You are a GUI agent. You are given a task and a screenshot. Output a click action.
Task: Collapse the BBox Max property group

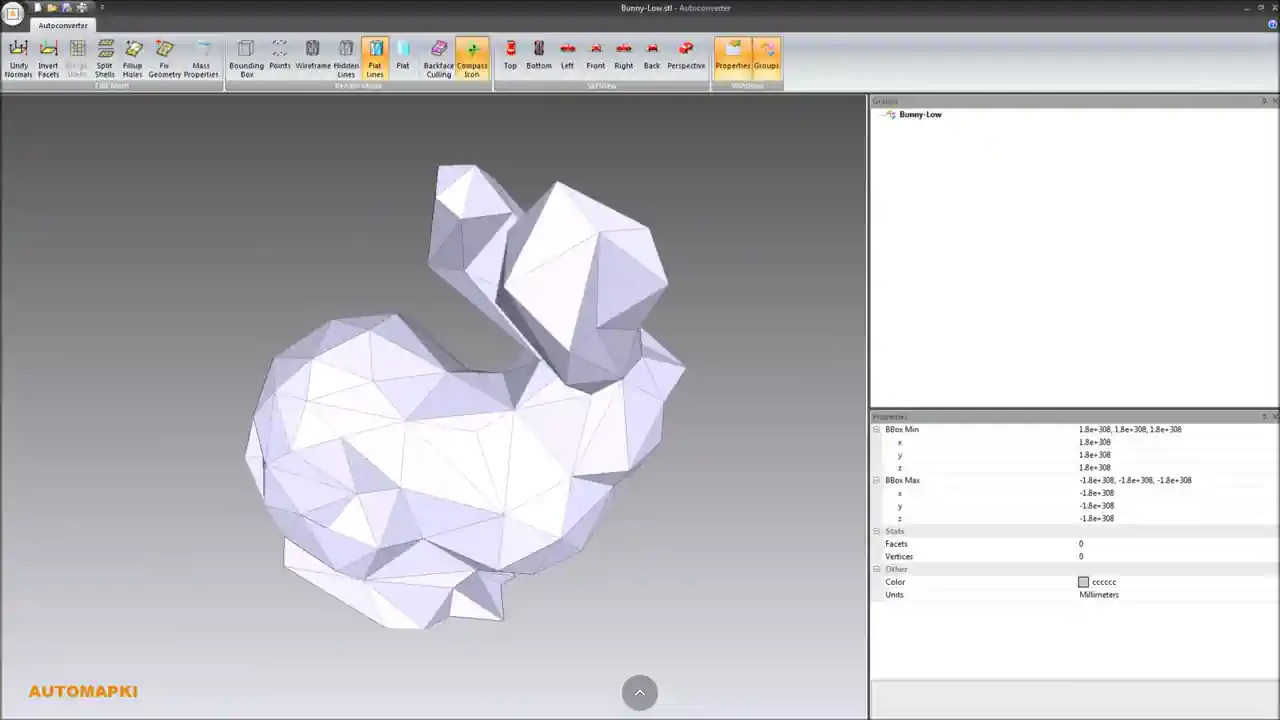[877, 481]
